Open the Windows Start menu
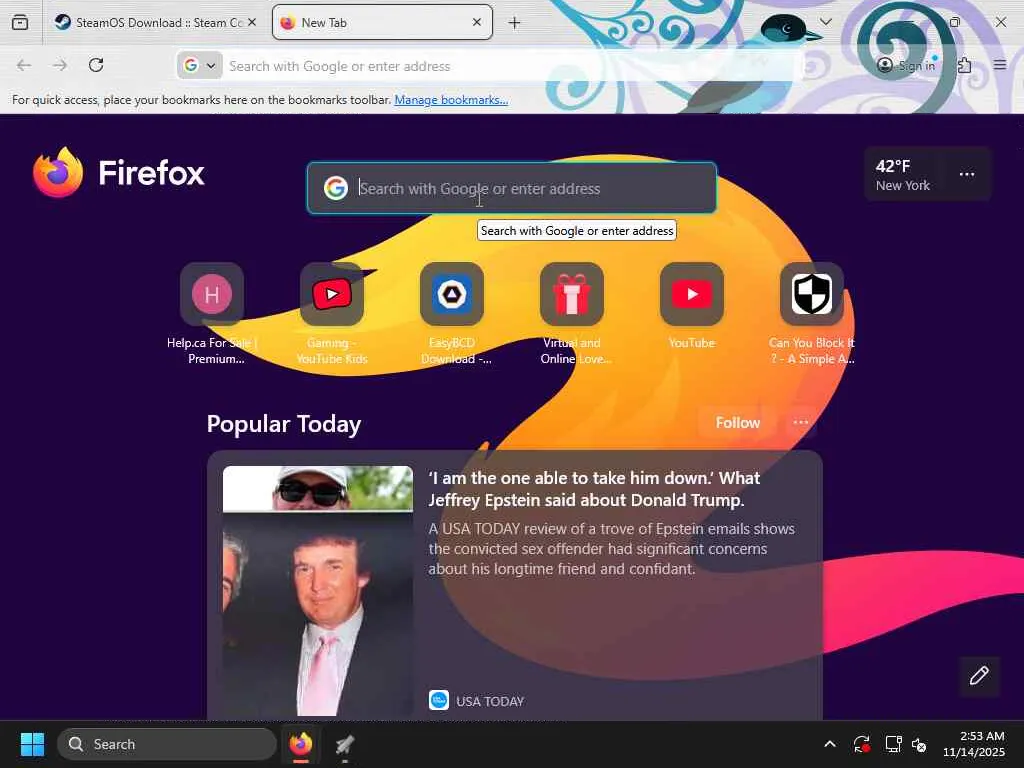1024x768 pixels. coord(32,744)
